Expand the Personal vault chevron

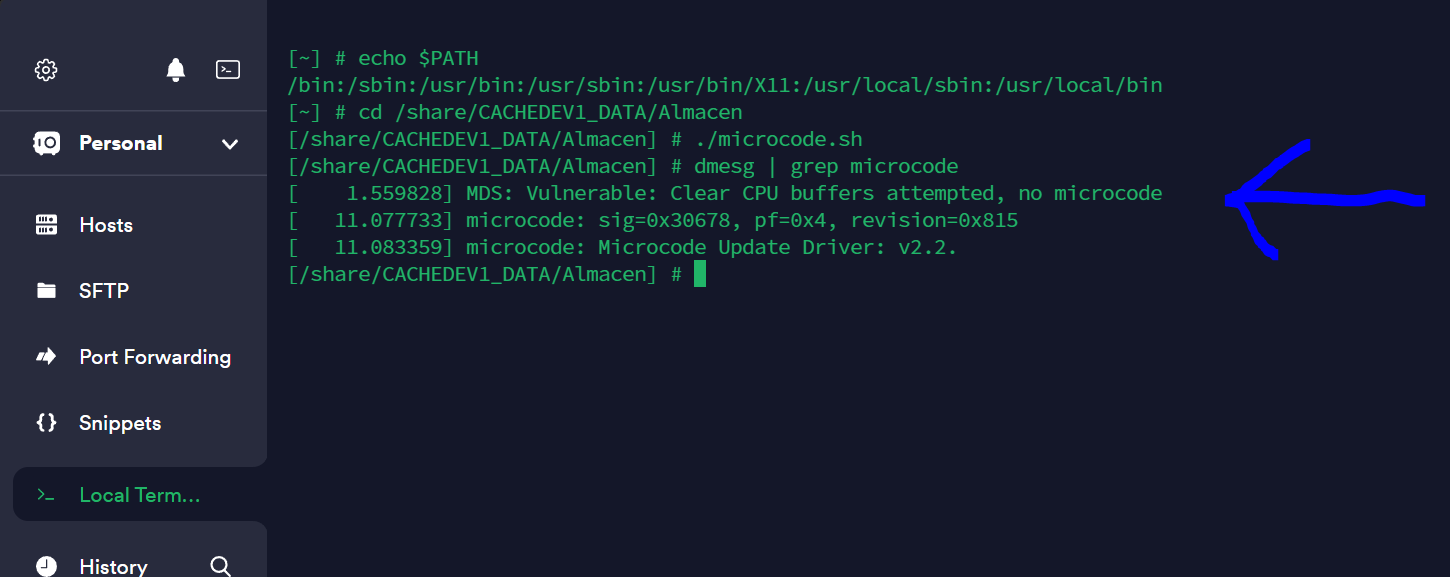[x=230, y=144]
